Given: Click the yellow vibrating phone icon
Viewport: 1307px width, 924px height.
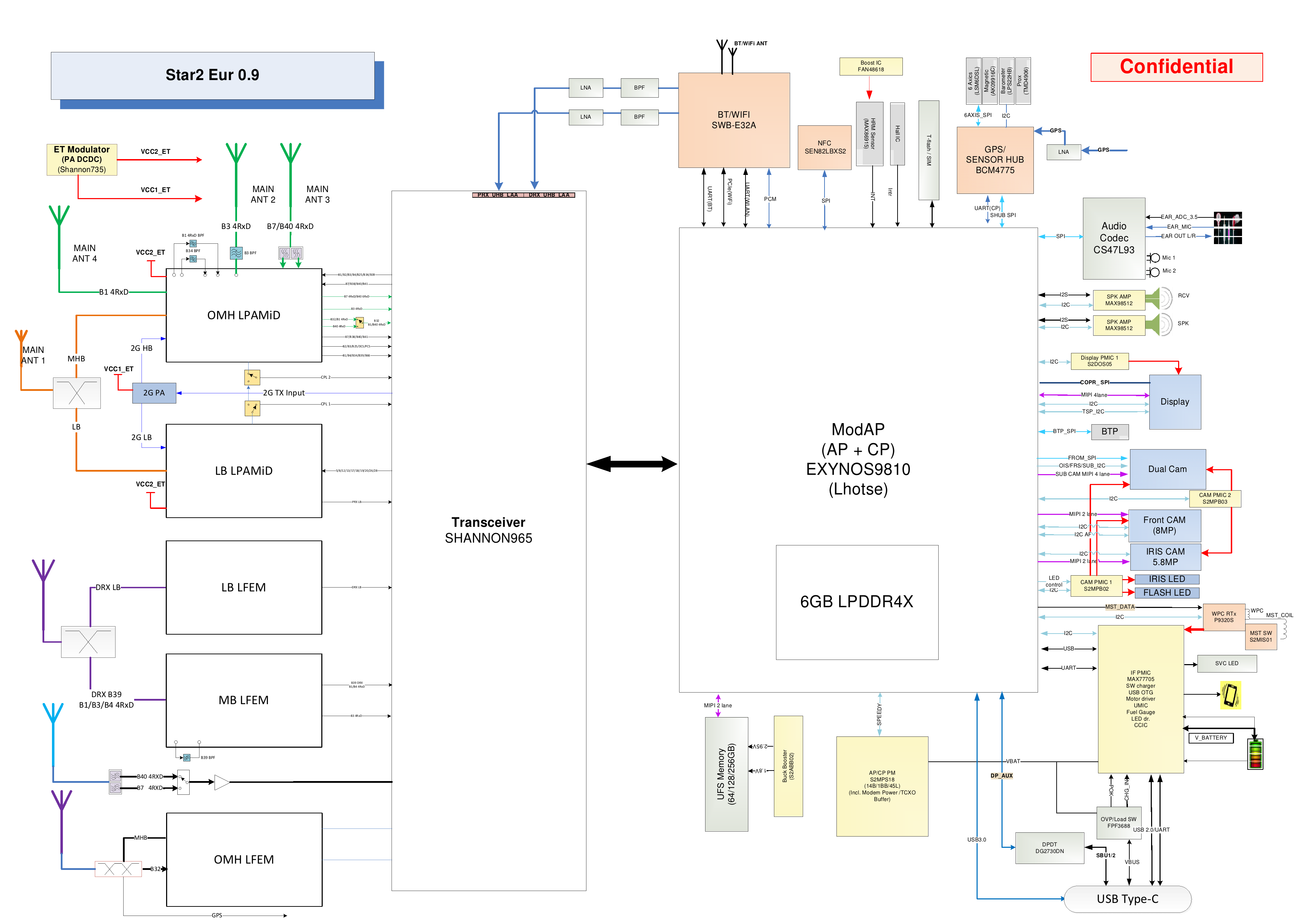Looking at the screenshot, I should tap(1231, 695).
